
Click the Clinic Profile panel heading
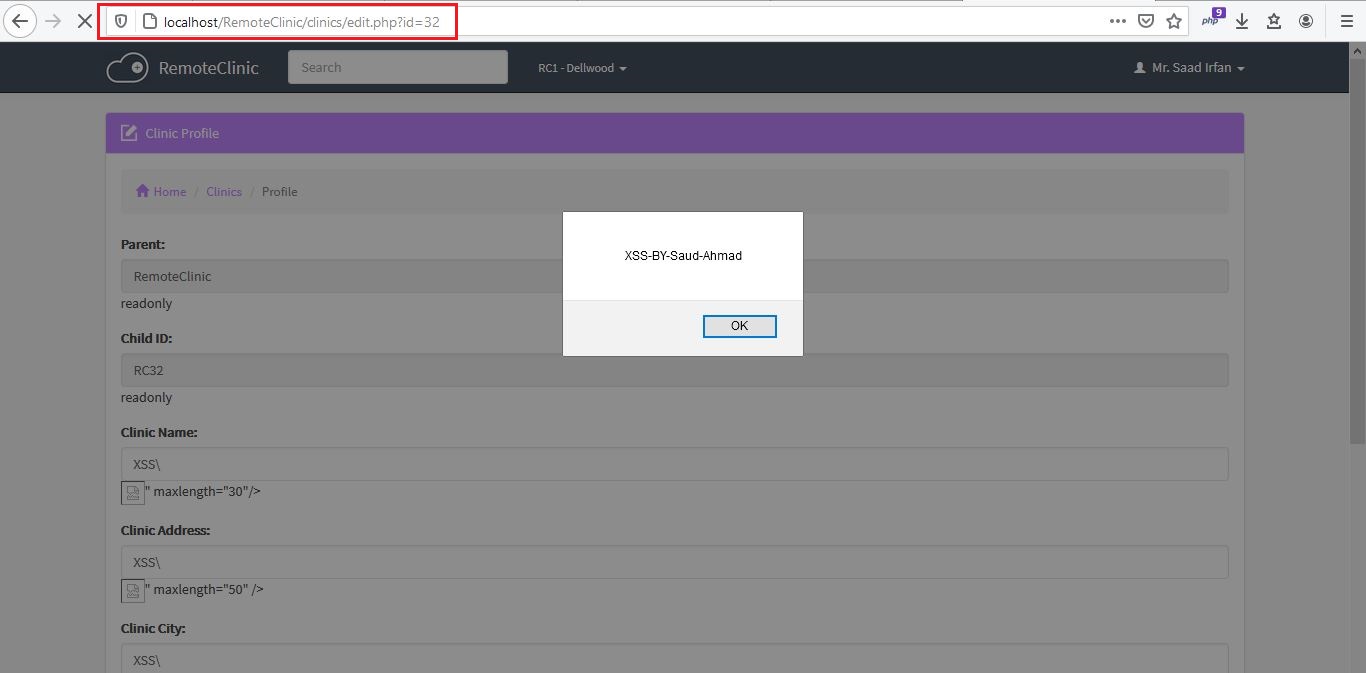pos(675,133)
